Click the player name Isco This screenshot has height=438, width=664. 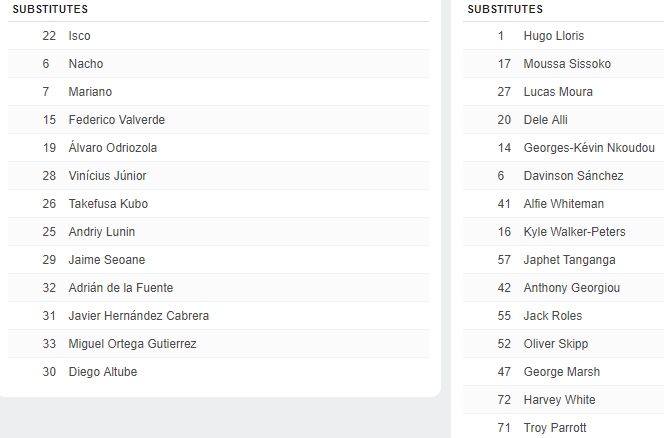coord(79,36)
